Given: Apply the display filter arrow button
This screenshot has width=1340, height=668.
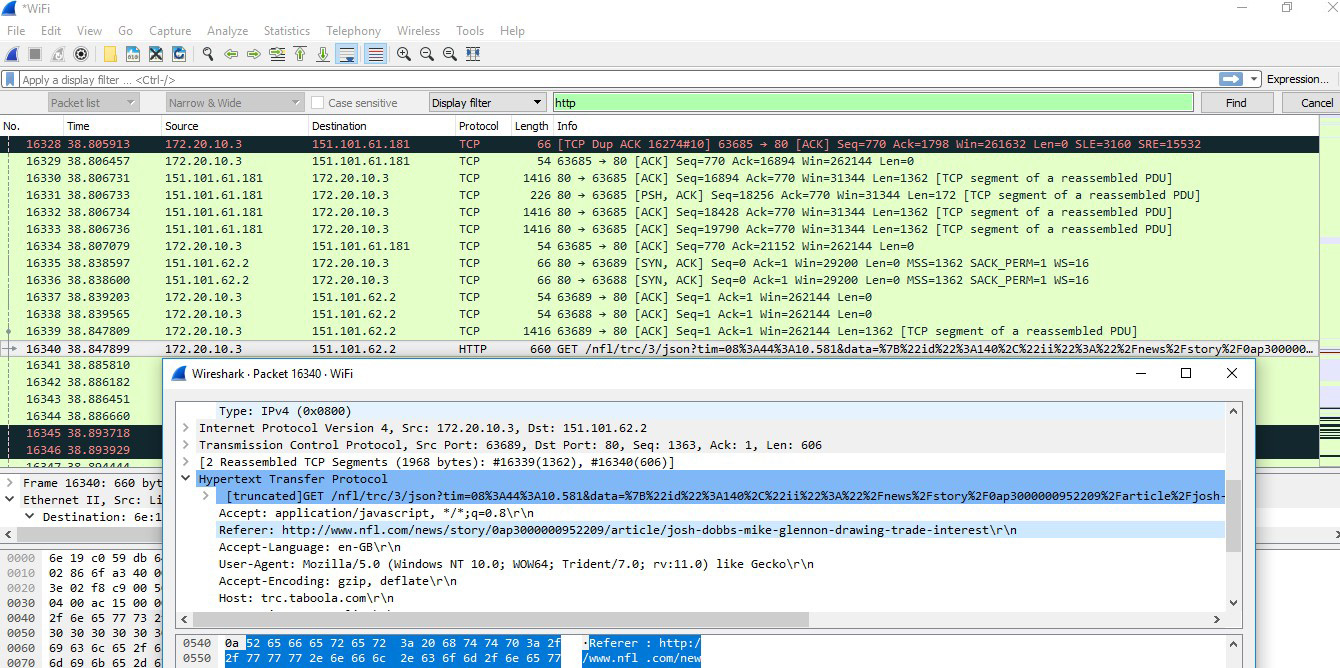Looking at the screenshot, I should [x=1231, y=79].
